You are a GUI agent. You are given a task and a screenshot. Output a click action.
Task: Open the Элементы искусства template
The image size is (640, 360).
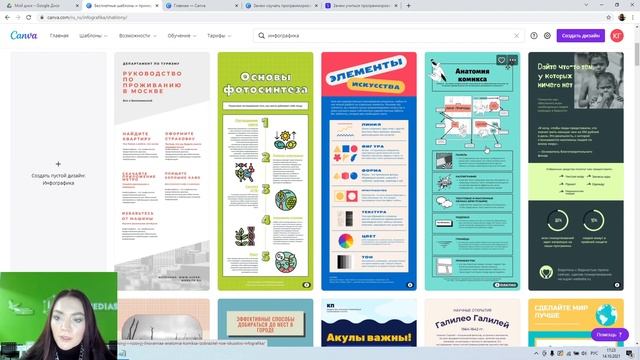(369, 171)
